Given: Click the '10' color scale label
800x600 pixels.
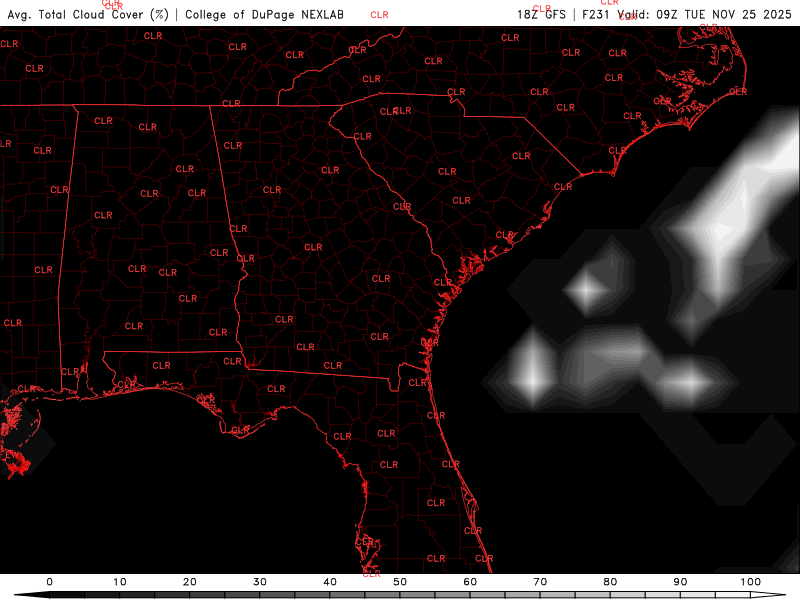Looking at the screenshot, I should click(x=119, y=582).
